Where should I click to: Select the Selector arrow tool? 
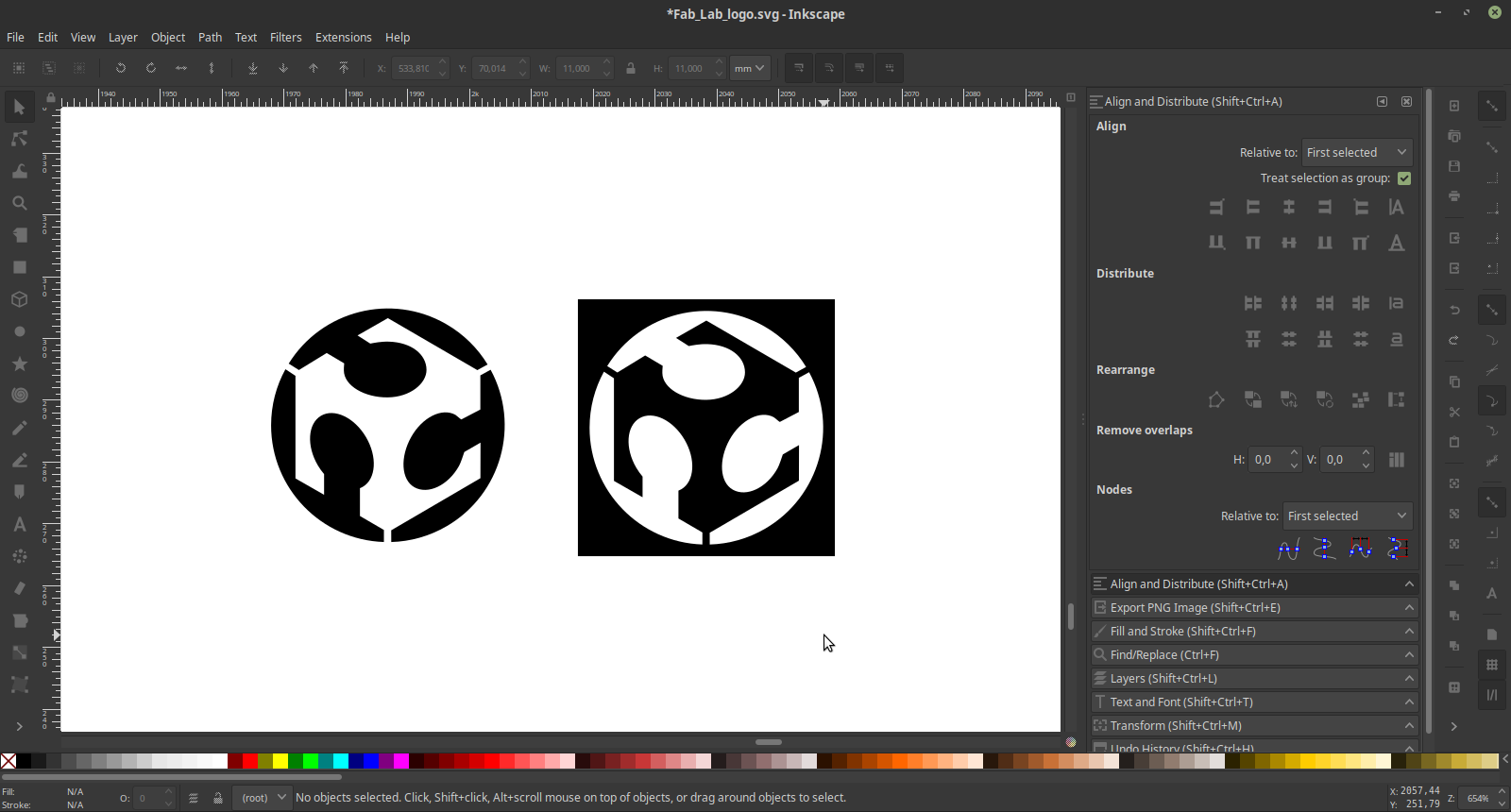pos(19,107)
